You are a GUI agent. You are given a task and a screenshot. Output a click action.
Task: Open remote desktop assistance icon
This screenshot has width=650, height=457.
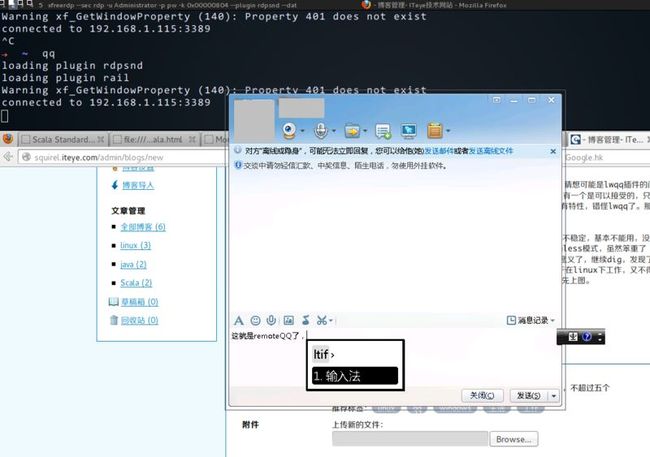click(409, 131)
